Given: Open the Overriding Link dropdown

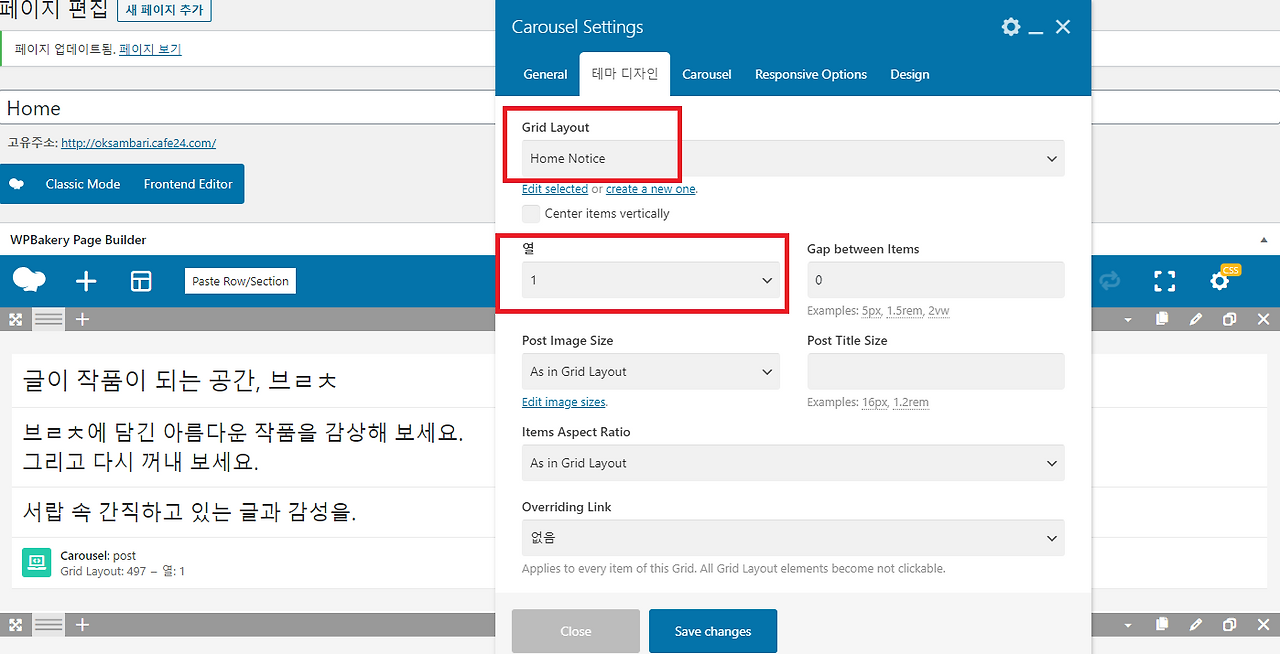Looking at the screenshot, I should point(793,538).
